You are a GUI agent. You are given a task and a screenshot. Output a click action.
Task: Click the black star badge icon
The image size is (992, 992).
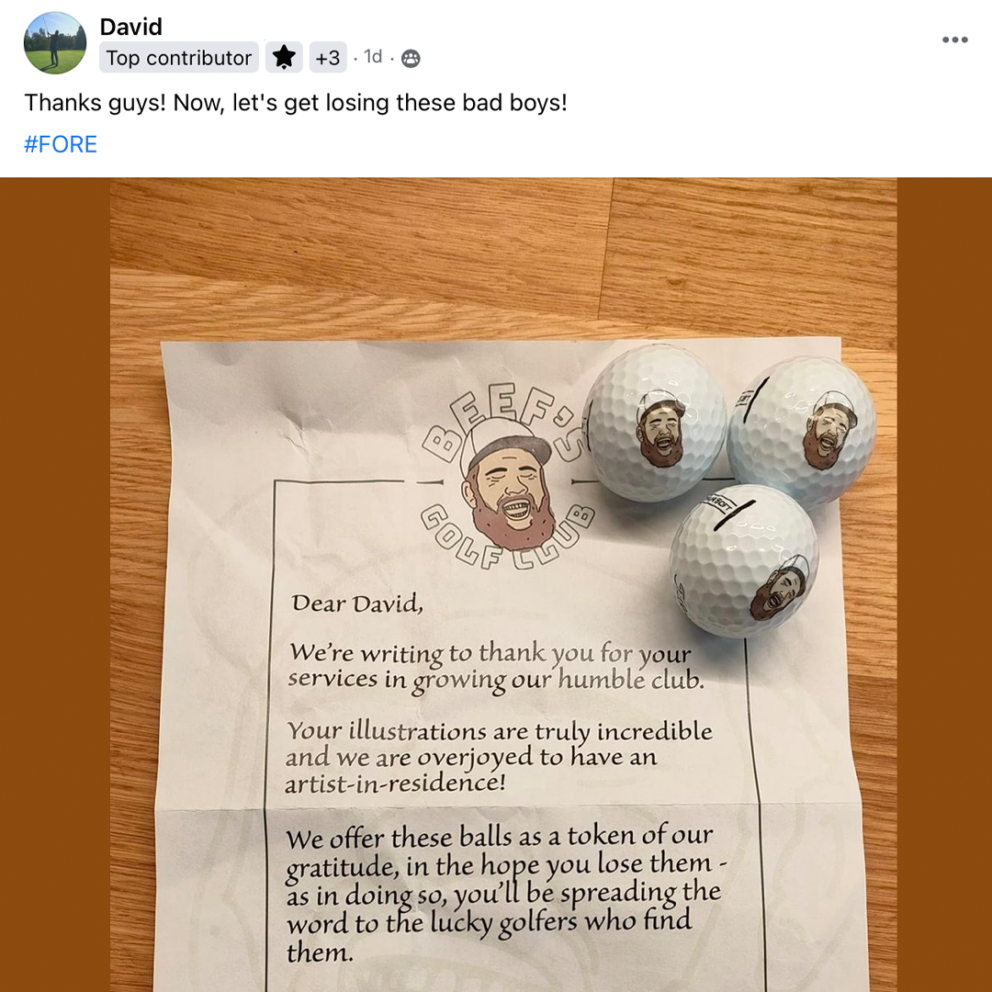[284, 58]
